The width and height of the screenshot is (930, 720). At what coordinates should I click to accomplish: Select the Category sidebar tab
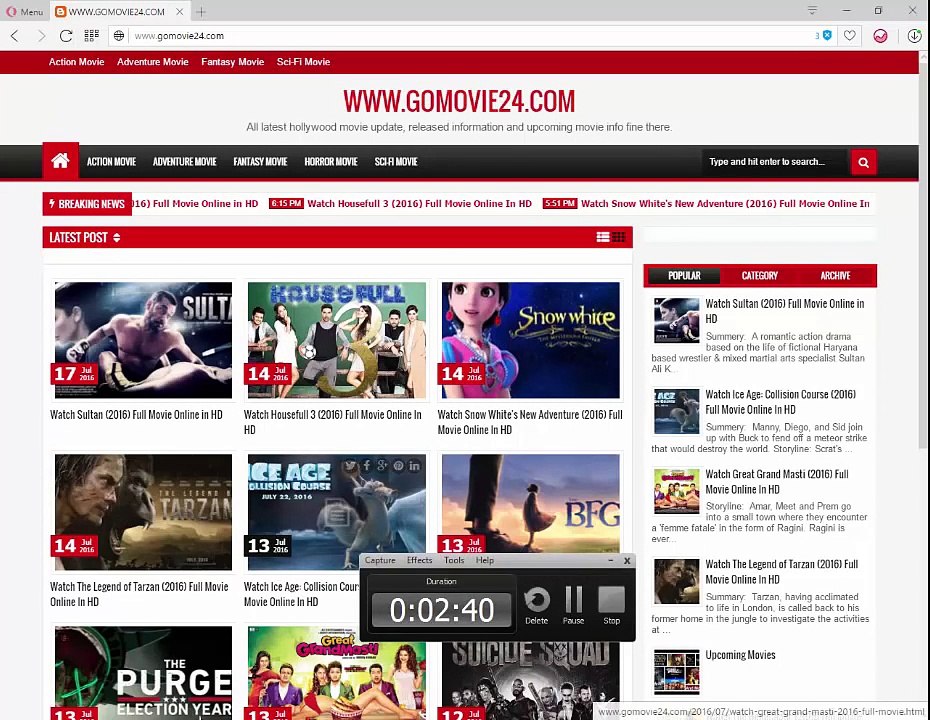pos(759,276)
